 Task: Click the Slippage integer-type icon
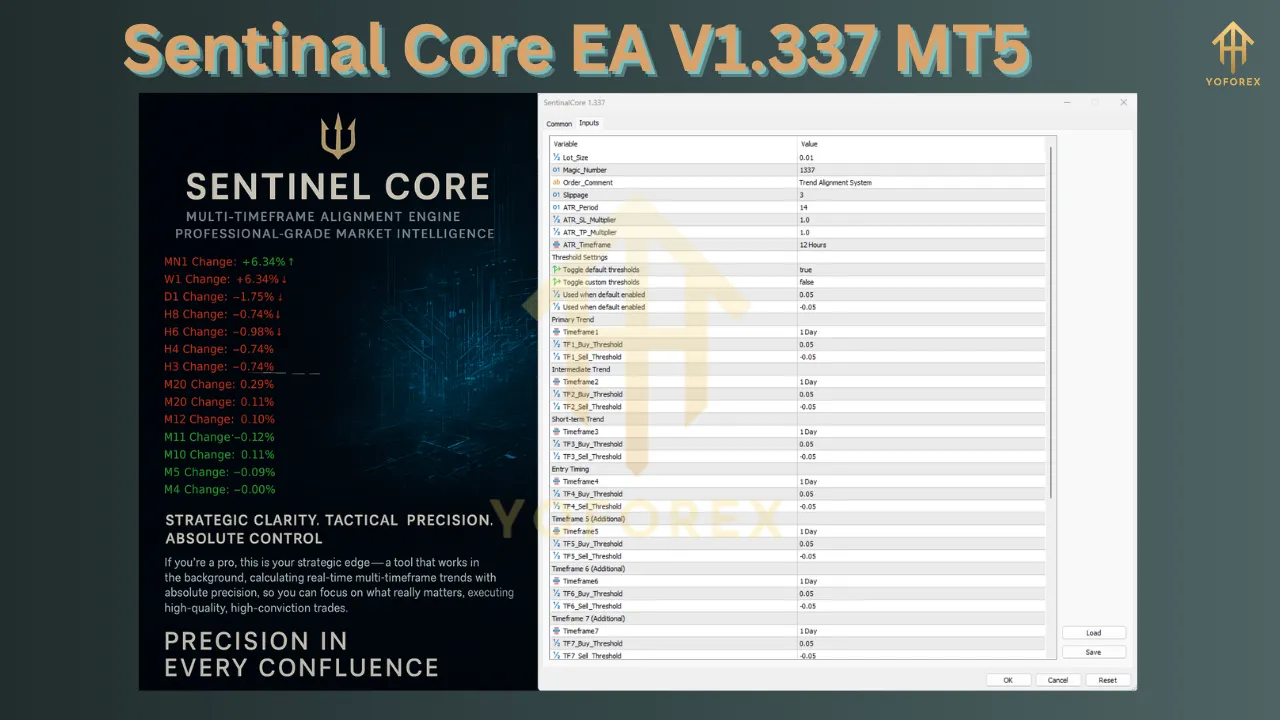556,195
